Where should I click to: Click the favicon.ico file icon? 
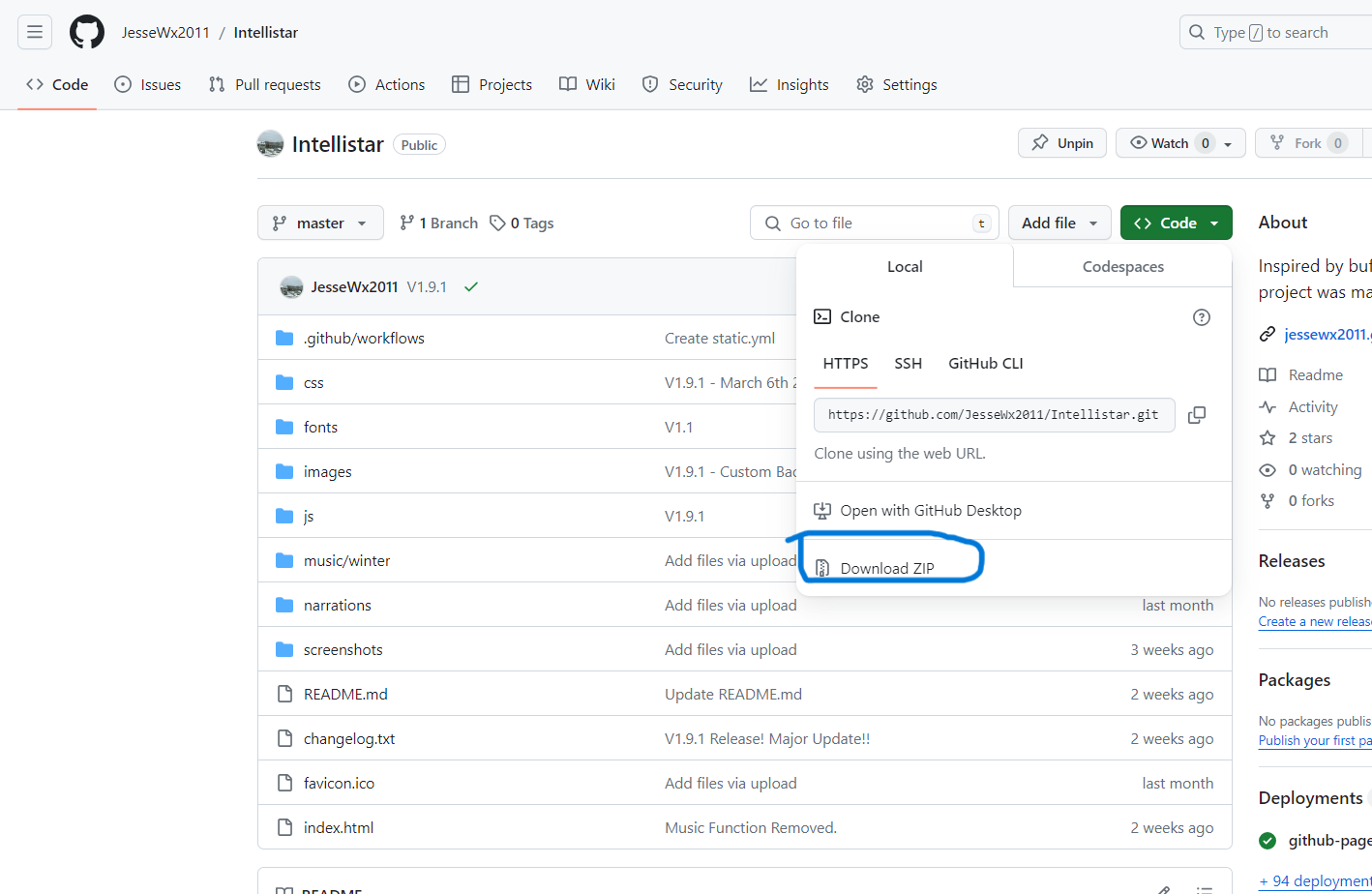coord(284,783)
